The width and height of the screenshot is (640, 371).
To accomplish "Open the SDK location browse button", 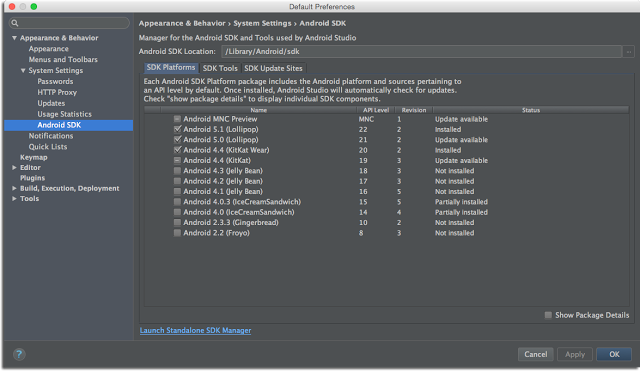I will (x=629, y=52).
